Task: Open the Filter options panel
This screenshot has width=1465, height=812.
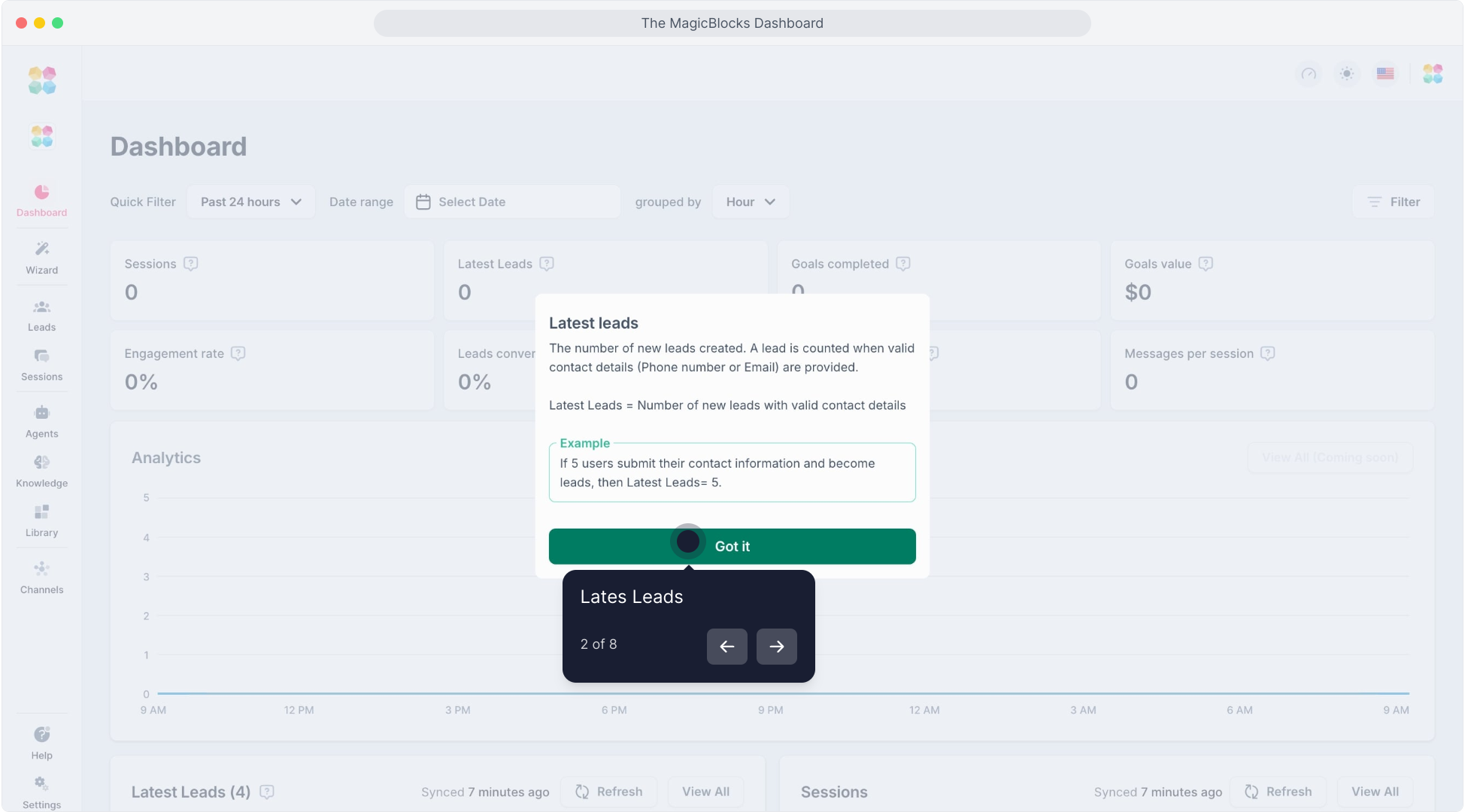Action: coord(1394,202)
